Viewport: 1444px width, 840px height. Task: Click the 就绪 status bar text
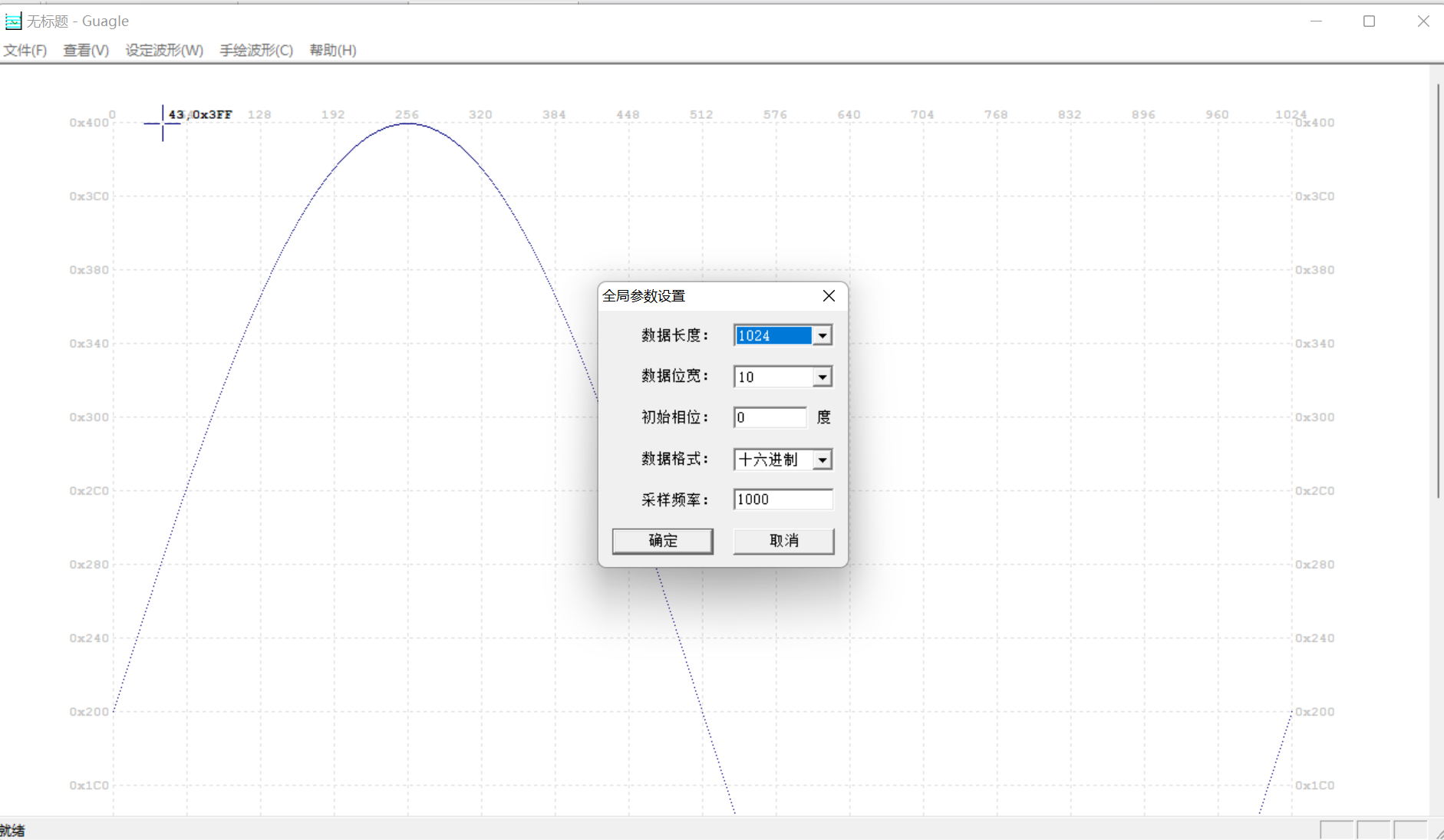tap(12, 830)
